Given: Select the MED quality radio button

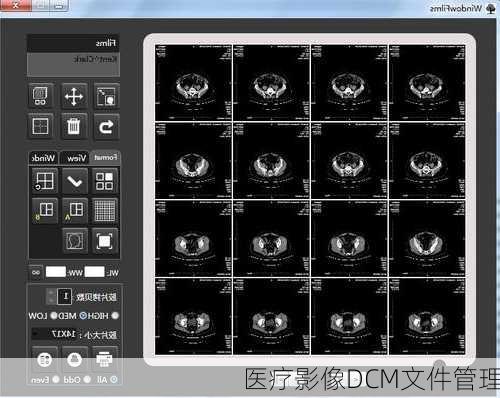Looking at the screenshot, I should coord(83,315).
